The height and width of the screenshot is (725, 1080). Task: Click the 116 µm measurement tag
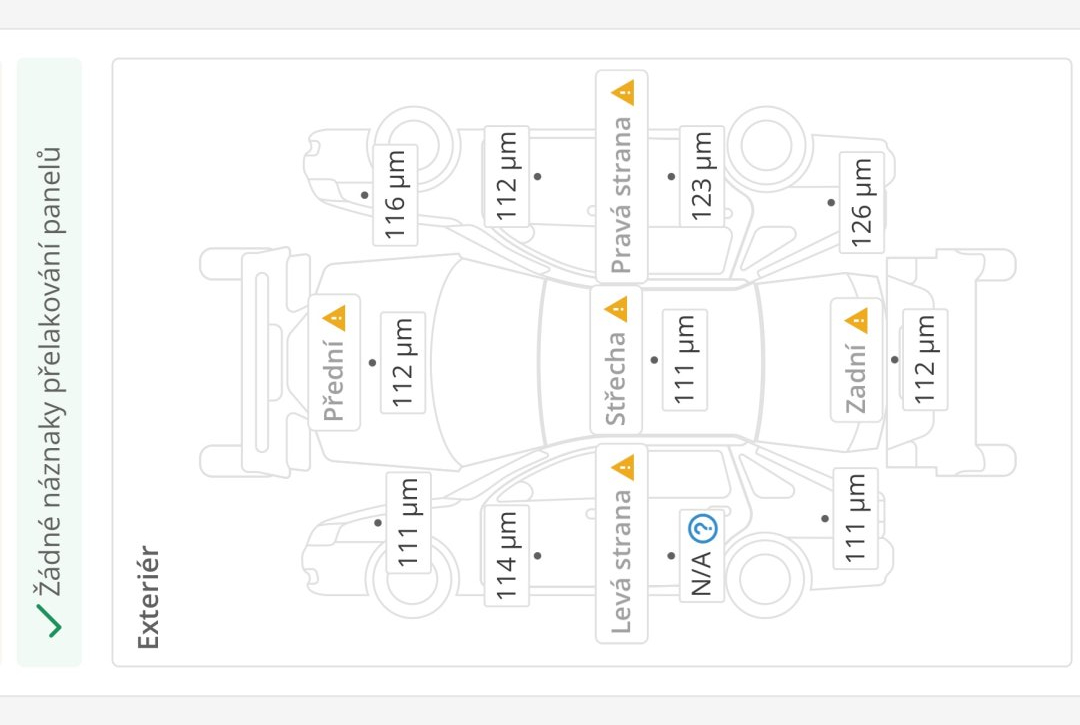click(x=396, y=196)
